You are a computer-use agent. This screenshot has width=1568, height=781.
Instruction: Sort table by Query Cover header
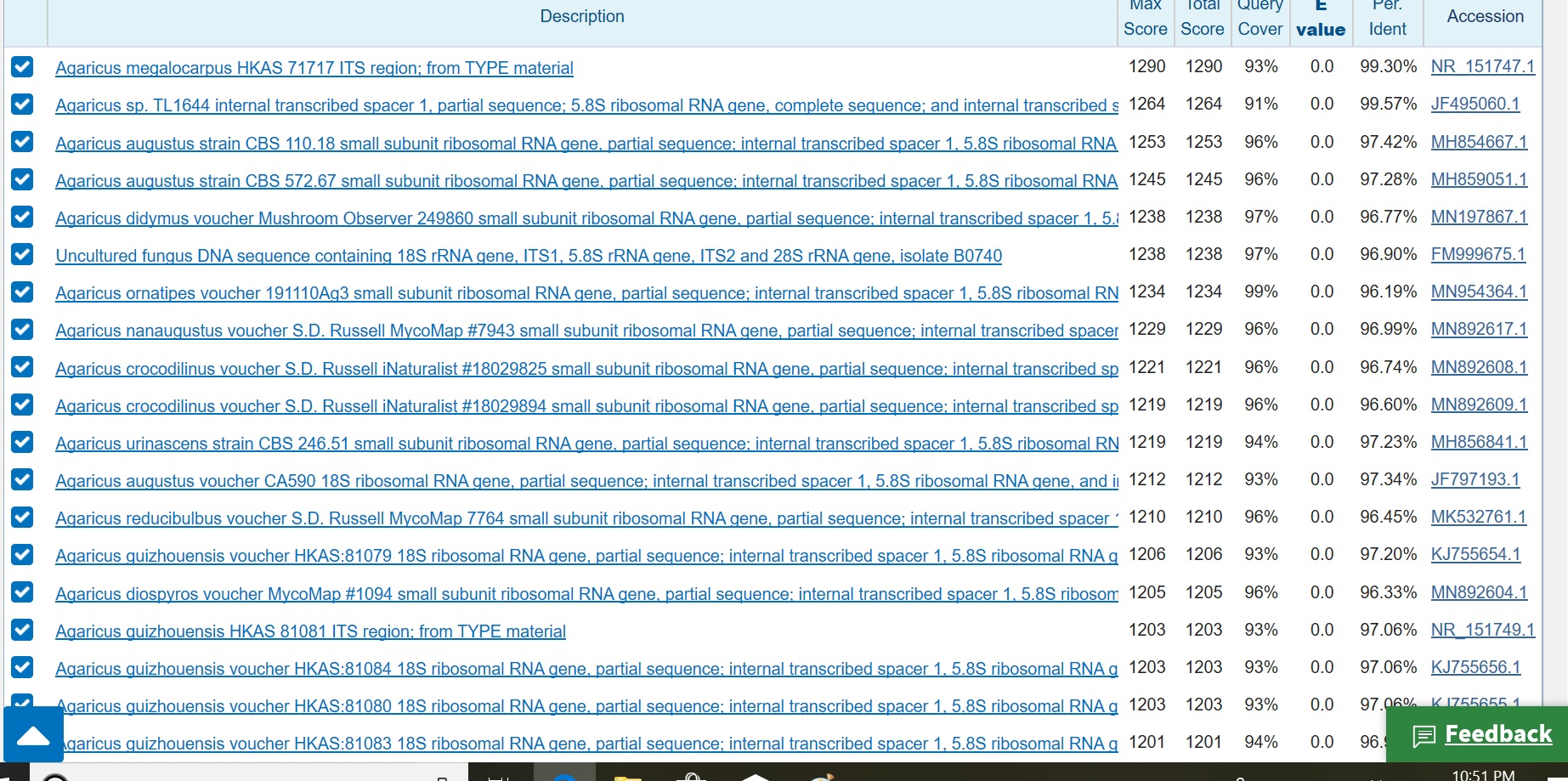pyautogui.click(x=1259, y=19)
